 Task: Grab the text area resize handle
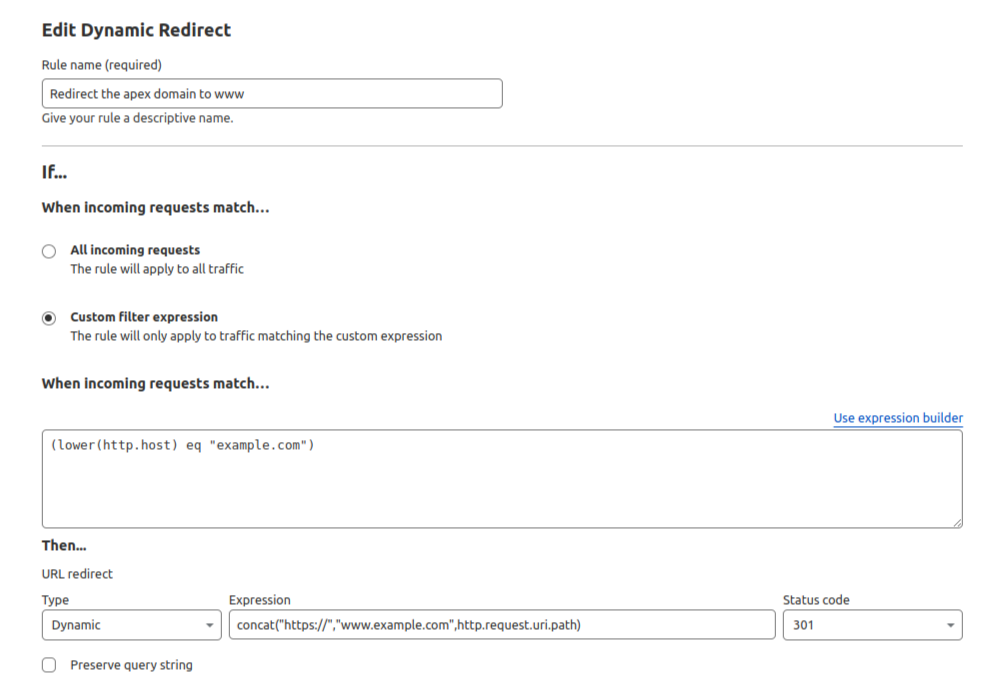click(957, 522)
